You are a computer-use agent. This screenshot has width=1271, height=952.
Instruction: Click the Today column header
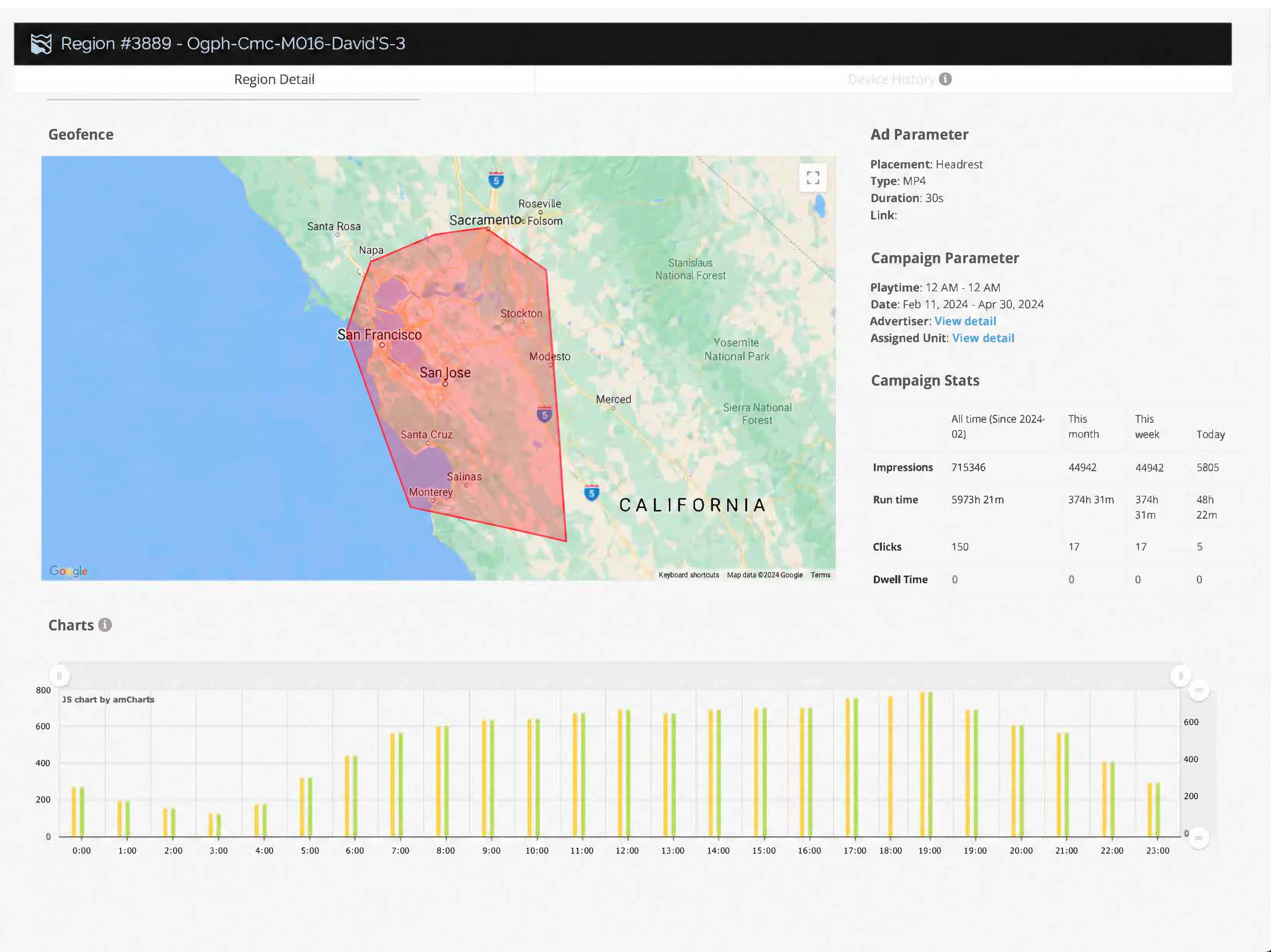(x=1210, y=435)
